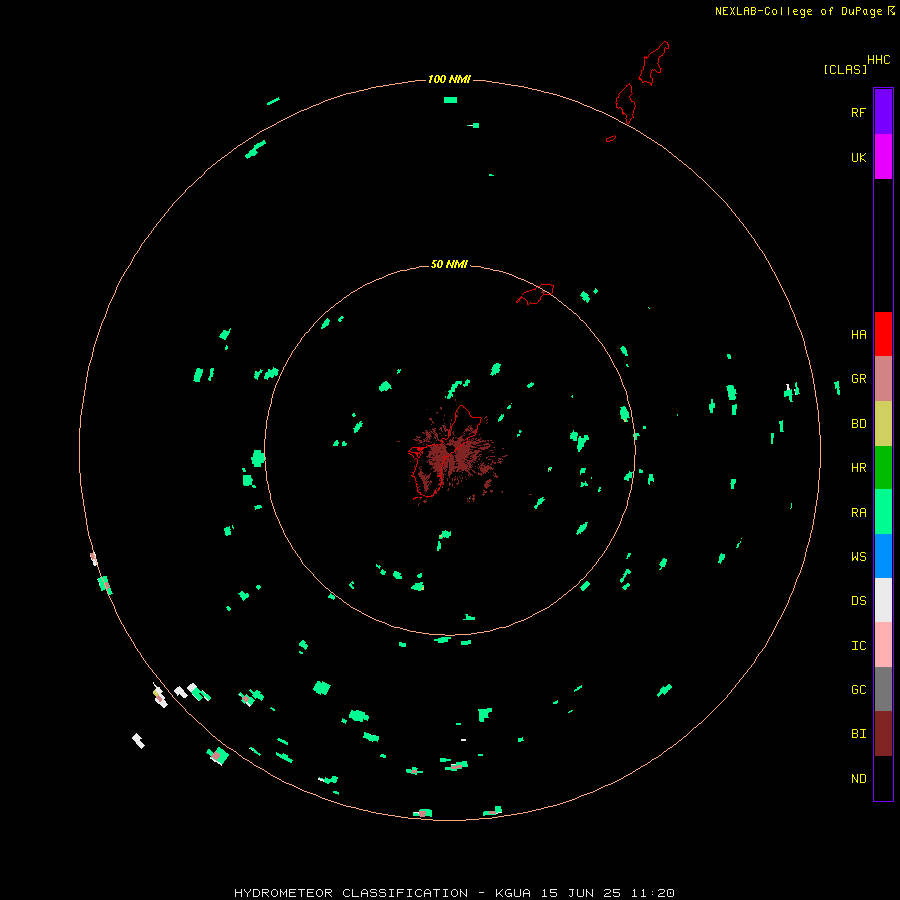
Task: Click the GC gray legend swatch
Action: (883, 689)
